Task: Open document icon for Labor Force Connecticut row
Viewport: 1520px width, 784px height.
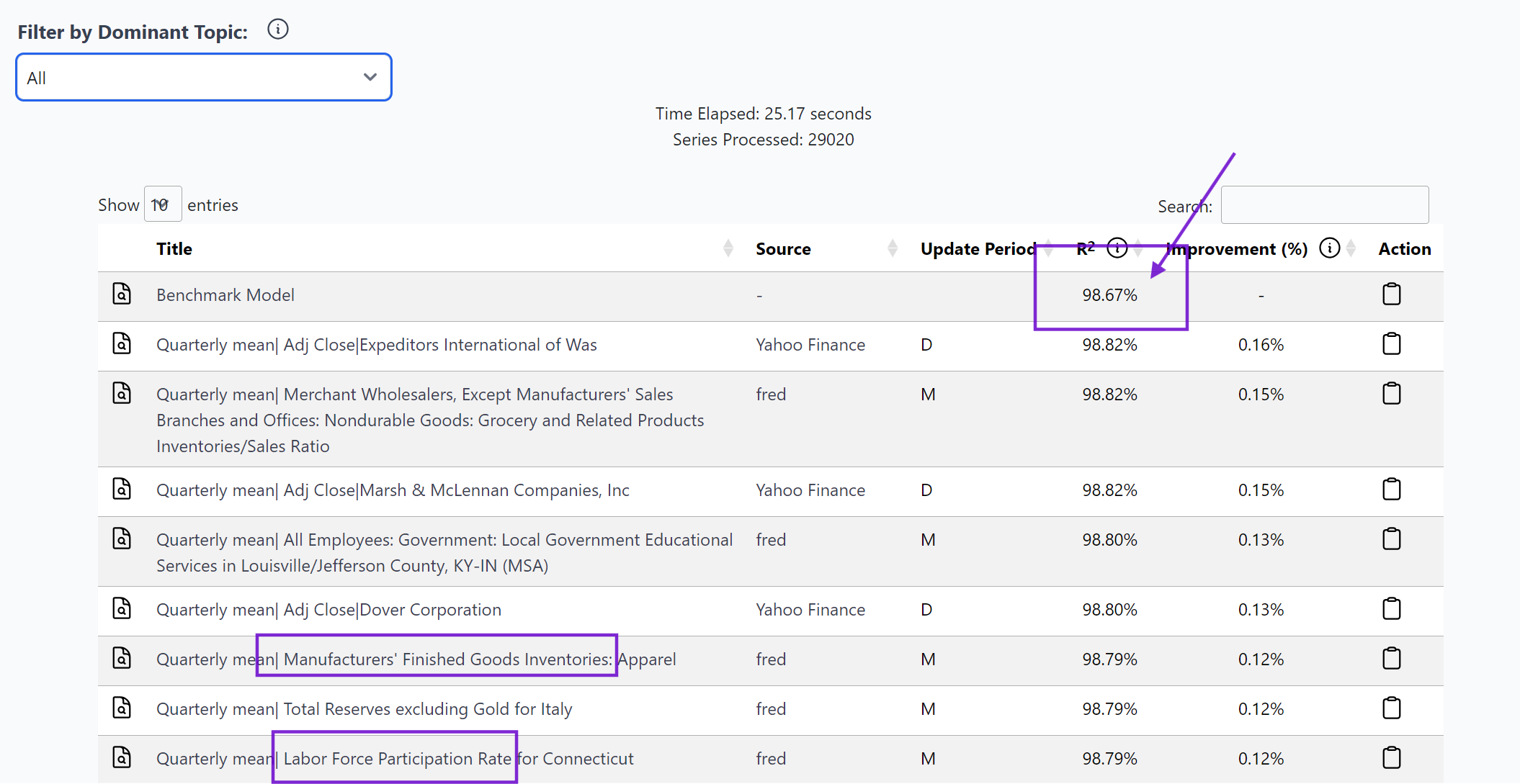Action: tap(122, 757)
